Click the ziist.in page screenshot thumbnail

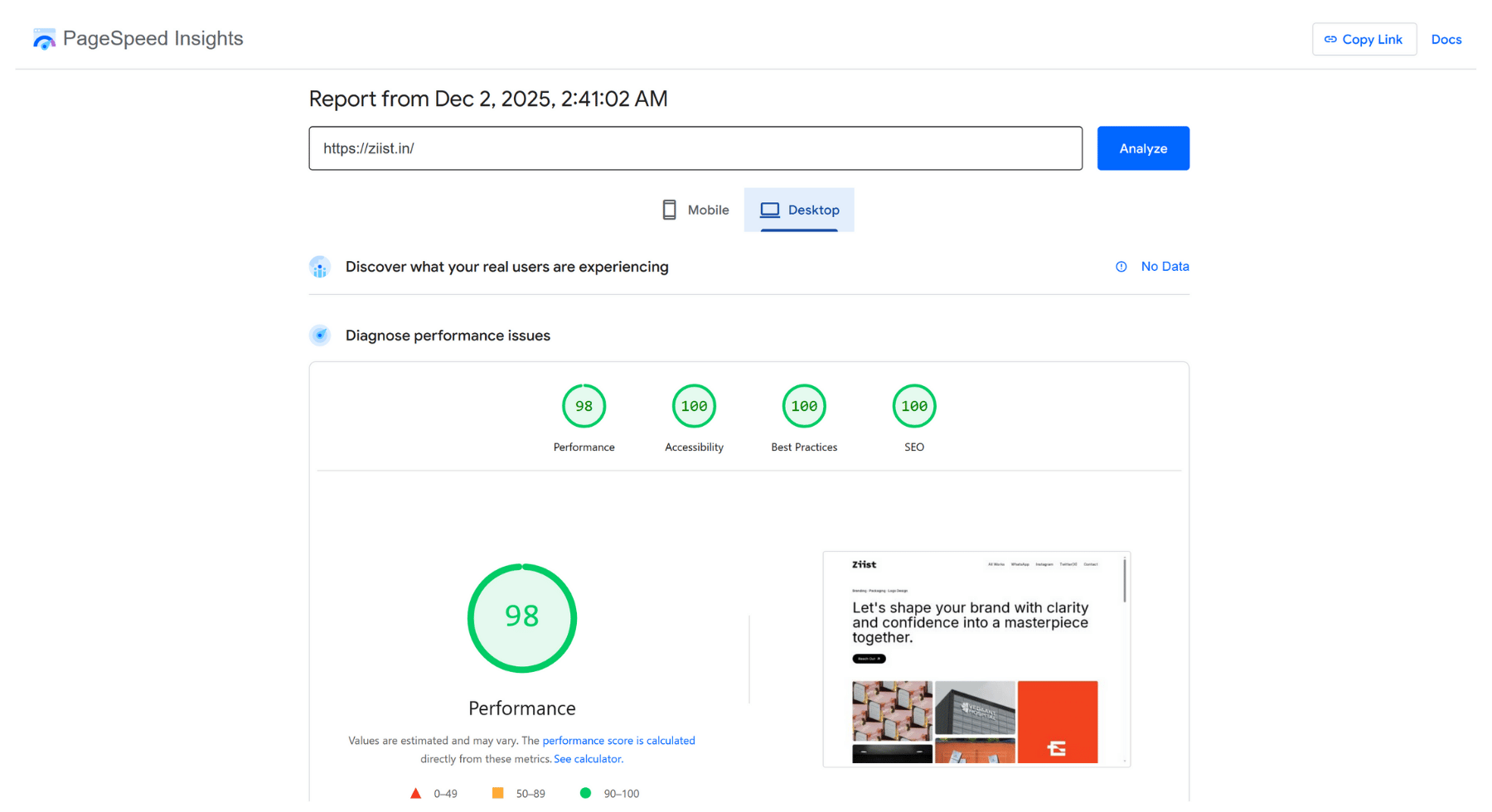tap(976, 659)
